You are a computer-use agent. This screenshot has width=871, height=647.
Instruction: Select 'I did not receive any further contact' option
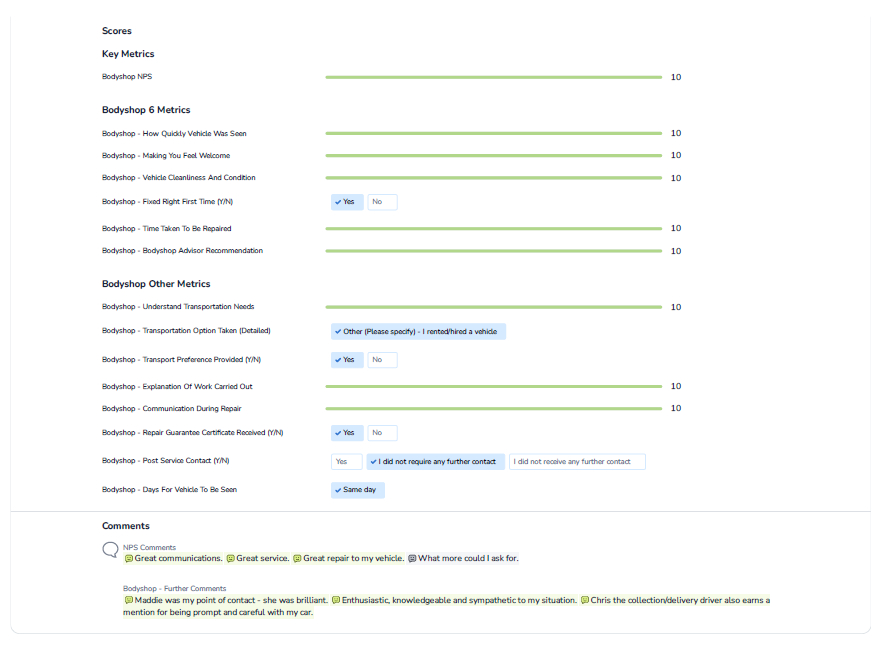576,462
